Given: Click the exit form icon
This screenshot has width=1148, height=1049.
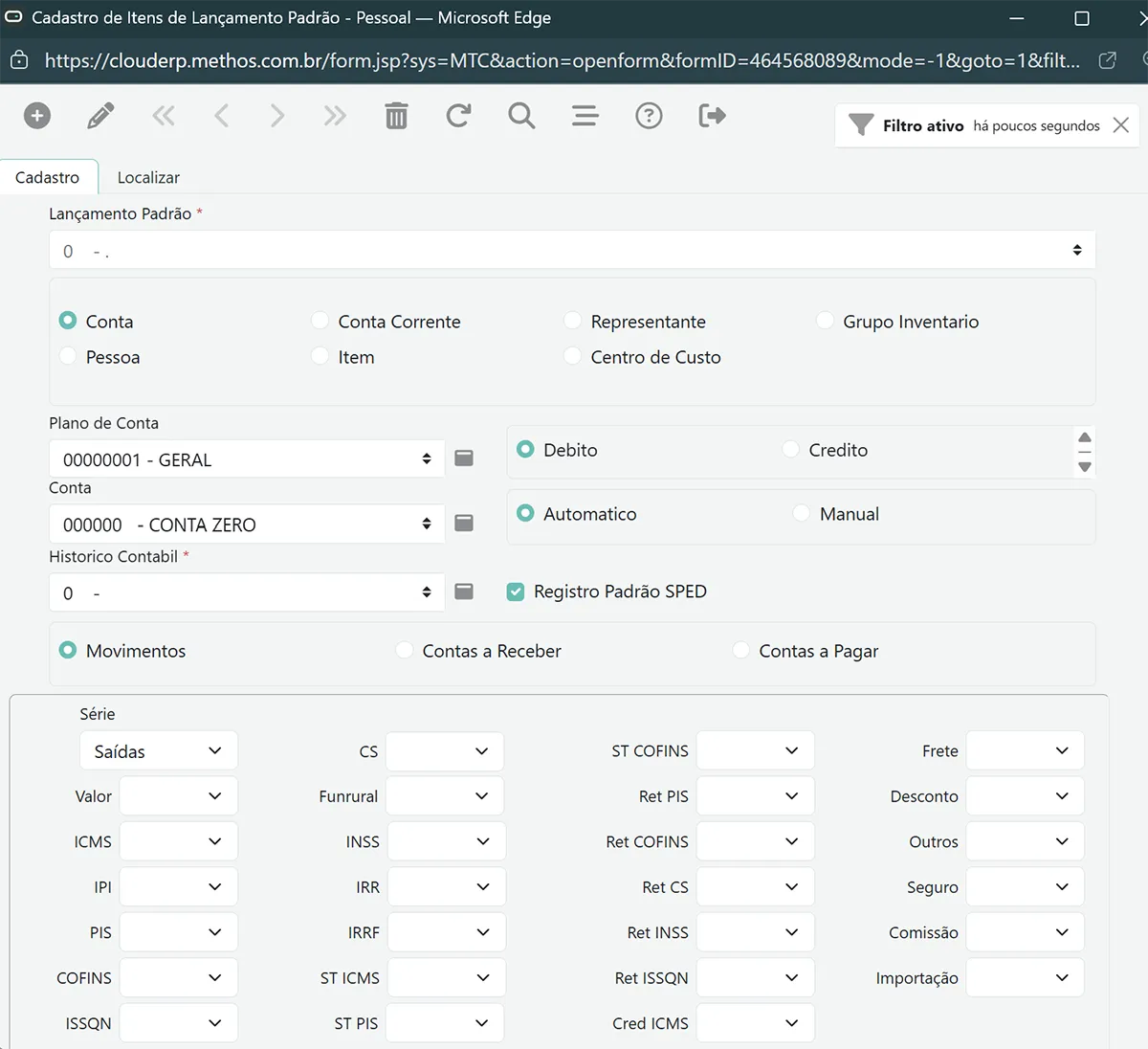Looking at the screenshot, I should click(x=712, y=116).
